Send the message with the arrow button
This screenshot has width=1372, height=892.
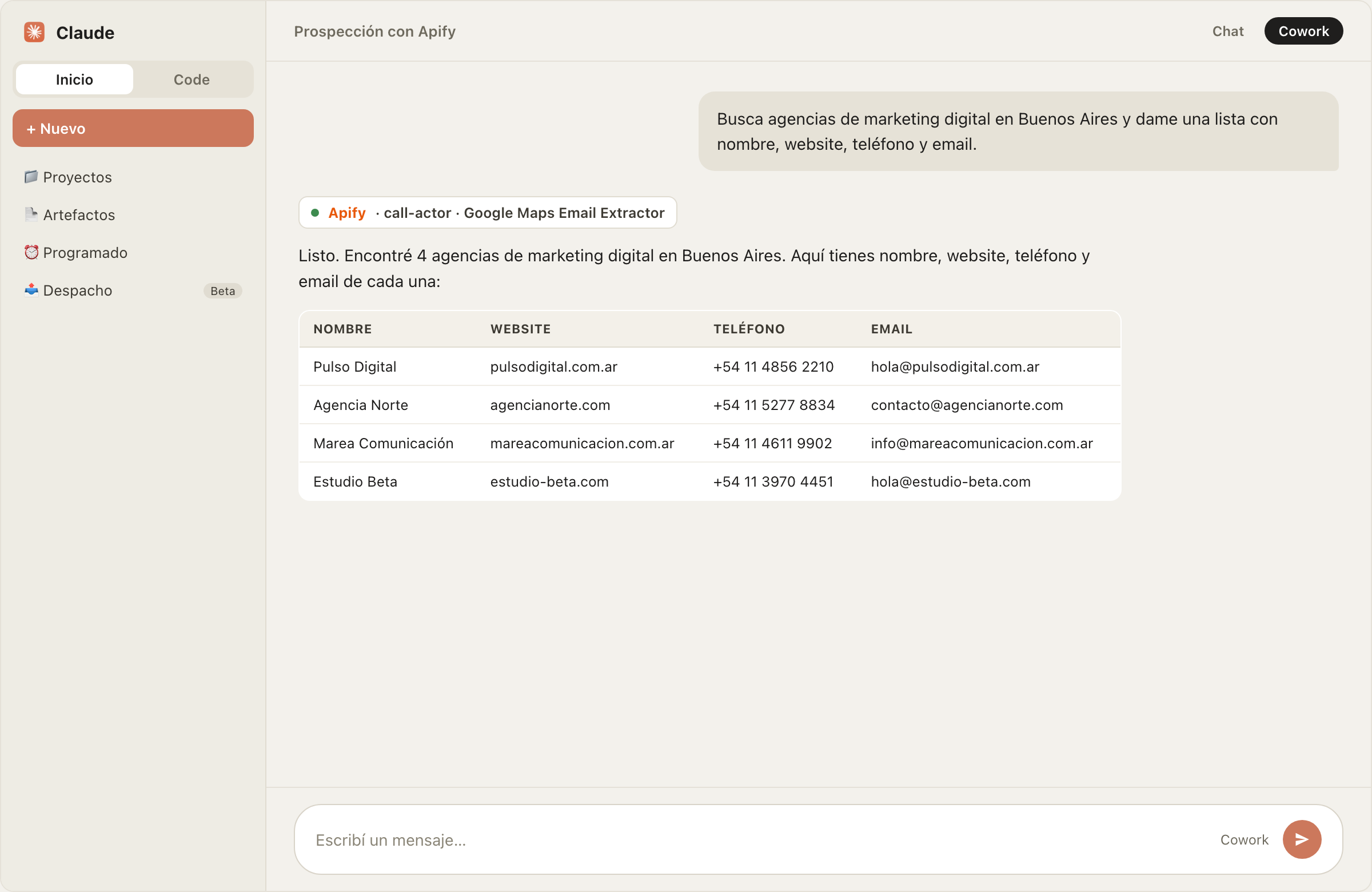(x=1302, y=839)
